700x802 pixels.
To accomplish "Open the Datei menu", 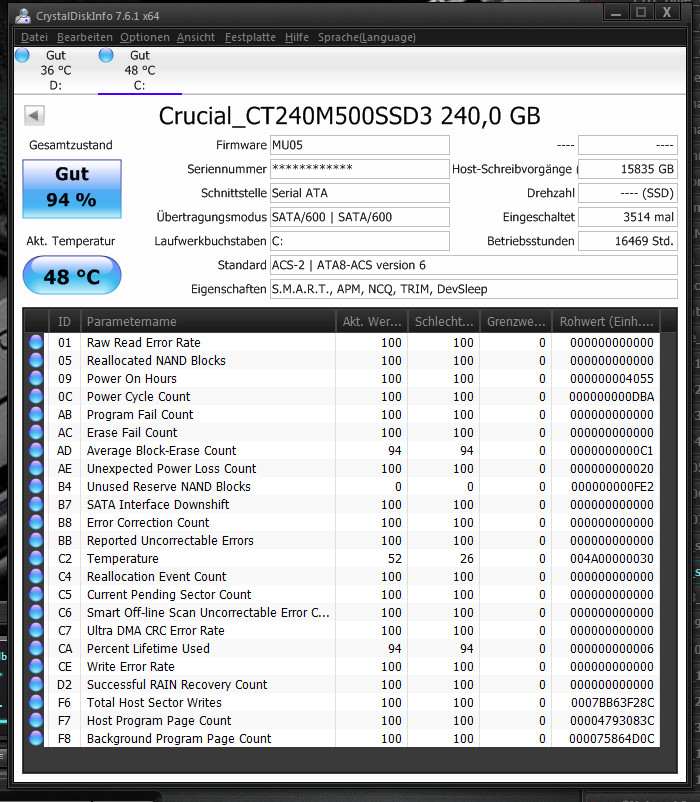I will click(x=34, y=37).
